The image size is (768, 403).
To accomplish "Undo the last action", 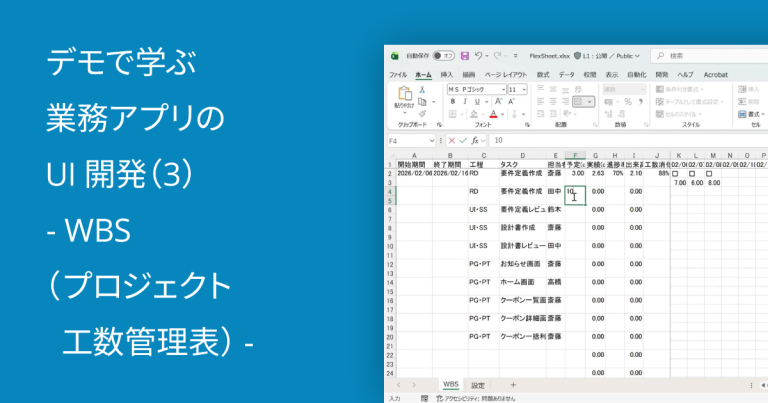I will click(x=479, y=56).
